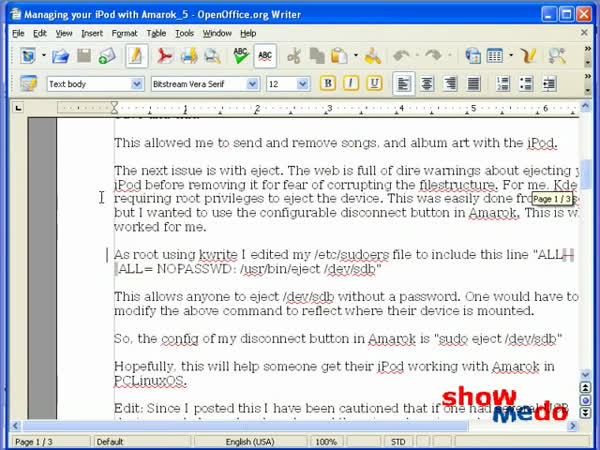Image resolution: width=600 pixels, height=450 pixels.
Task: Toggle Bold formatting
Action: tap(328, 83)
